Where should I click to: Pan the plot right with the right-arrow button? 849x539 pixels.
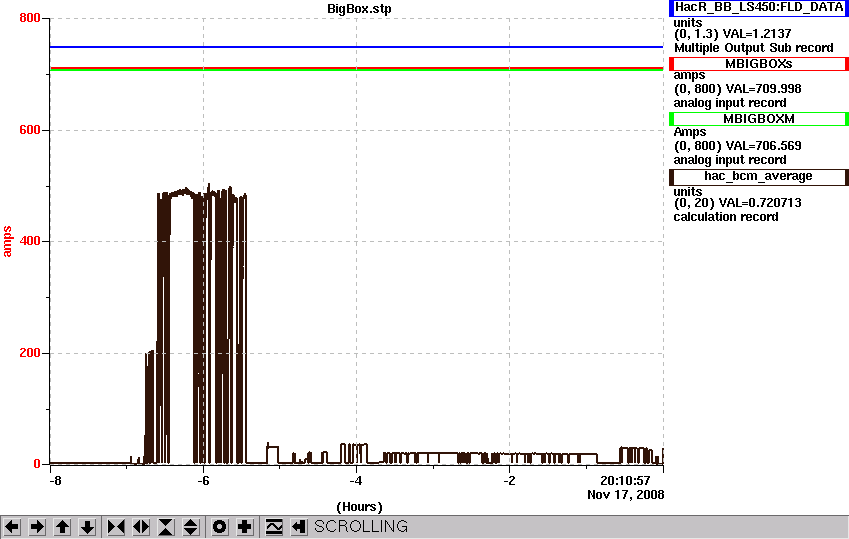(x=37, y=527)
